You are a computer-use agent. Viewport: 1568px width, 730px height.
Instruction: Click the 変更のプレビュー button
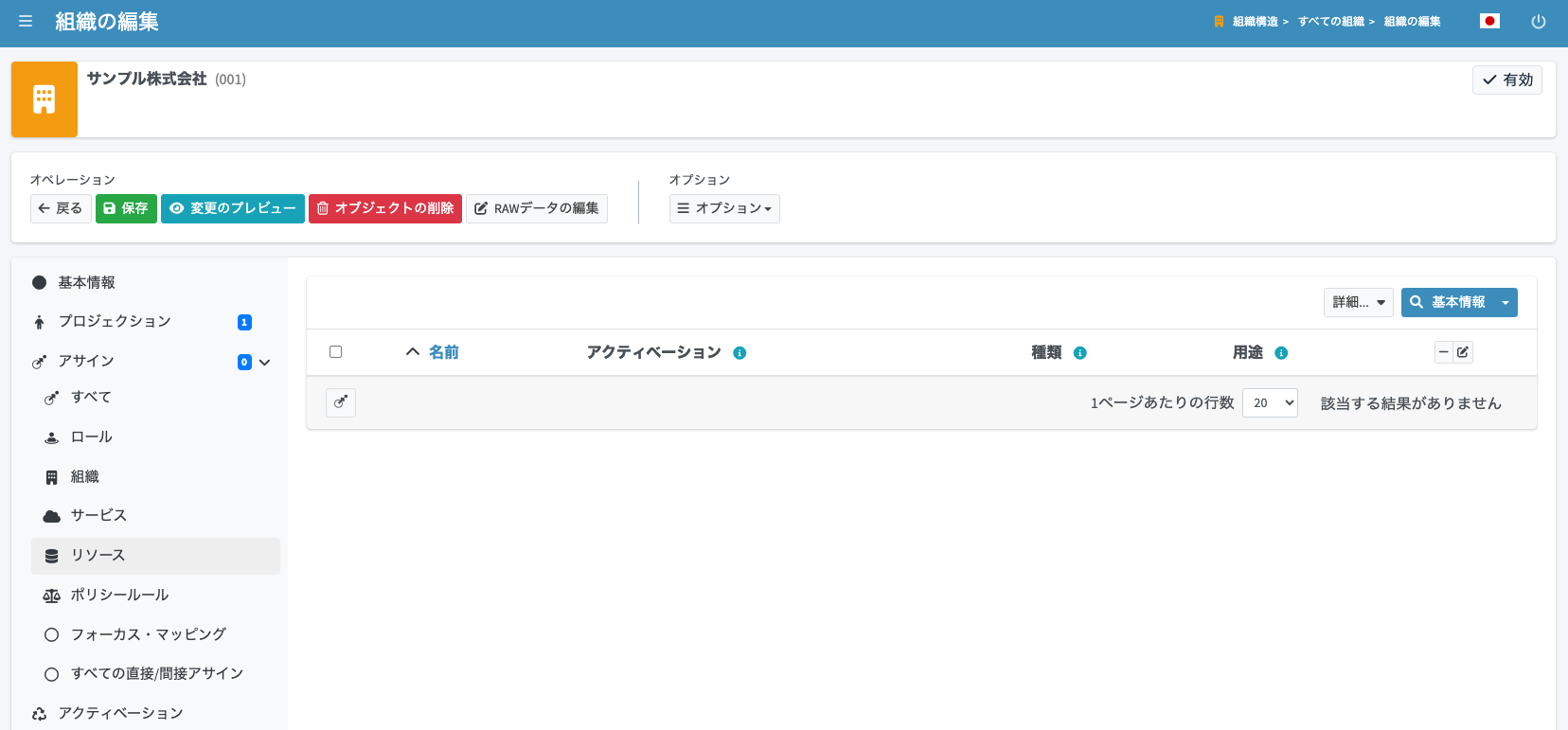tap(233, 208)
